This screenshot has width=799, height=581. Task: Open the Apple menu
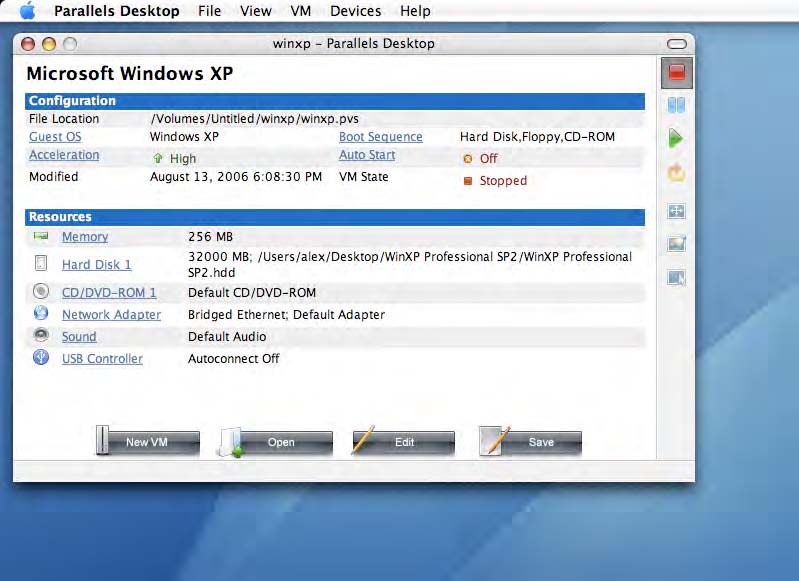(x=28, y=11)
